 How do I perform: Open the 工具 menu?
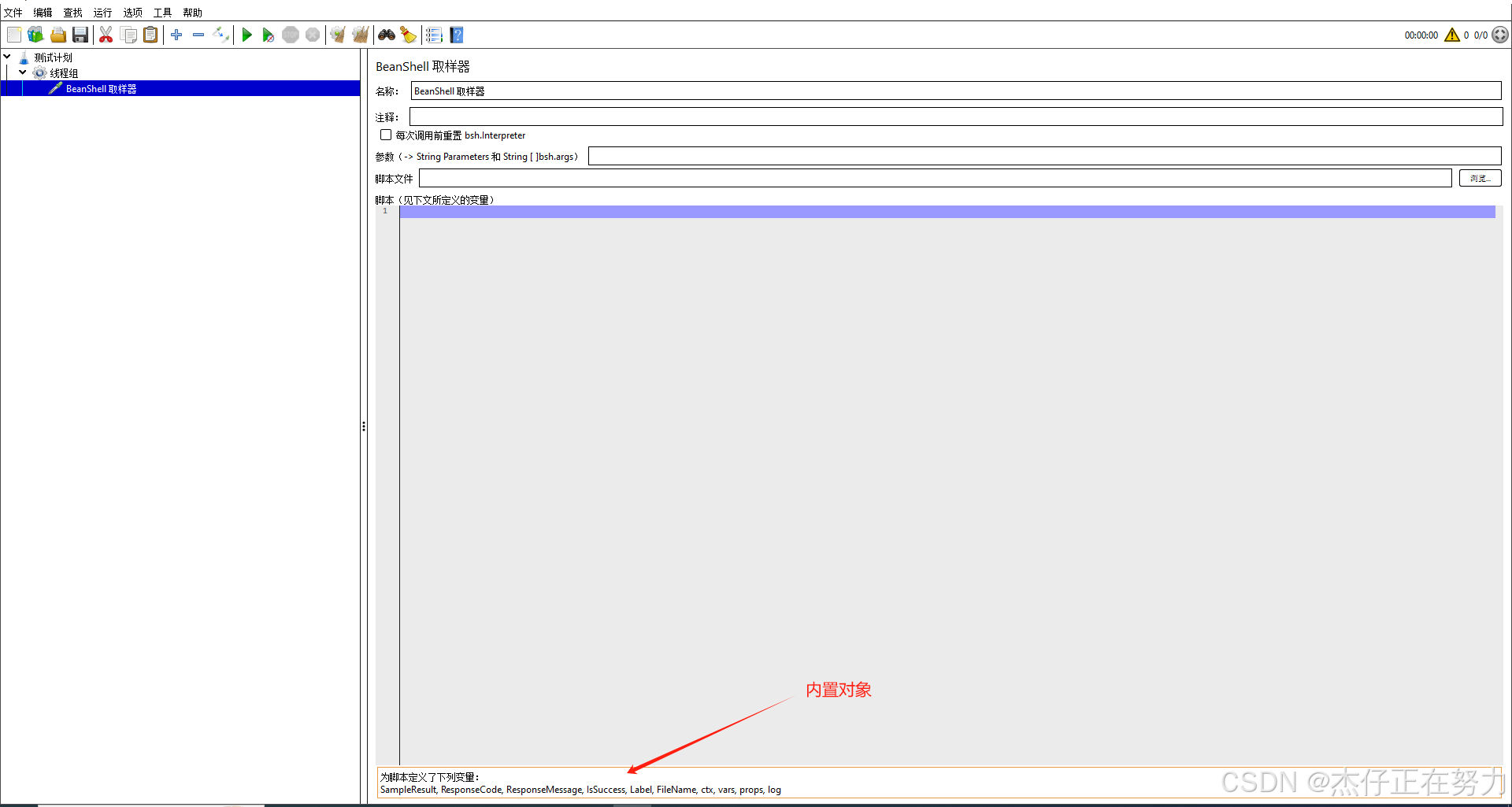(x=162, y=13)
